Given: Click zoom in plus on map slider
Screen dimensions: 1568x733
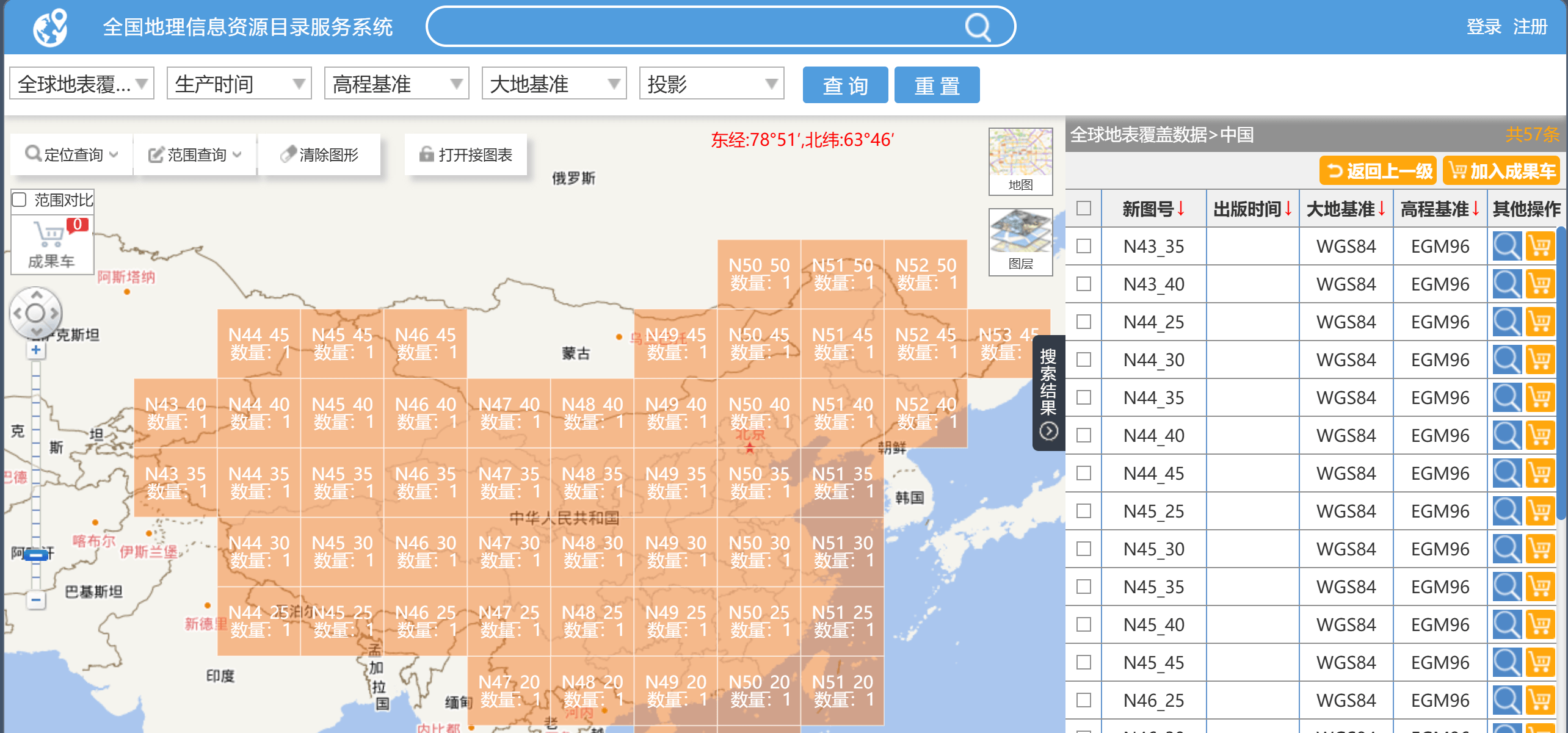Looking at the screenshot, I should click(36, 350).
